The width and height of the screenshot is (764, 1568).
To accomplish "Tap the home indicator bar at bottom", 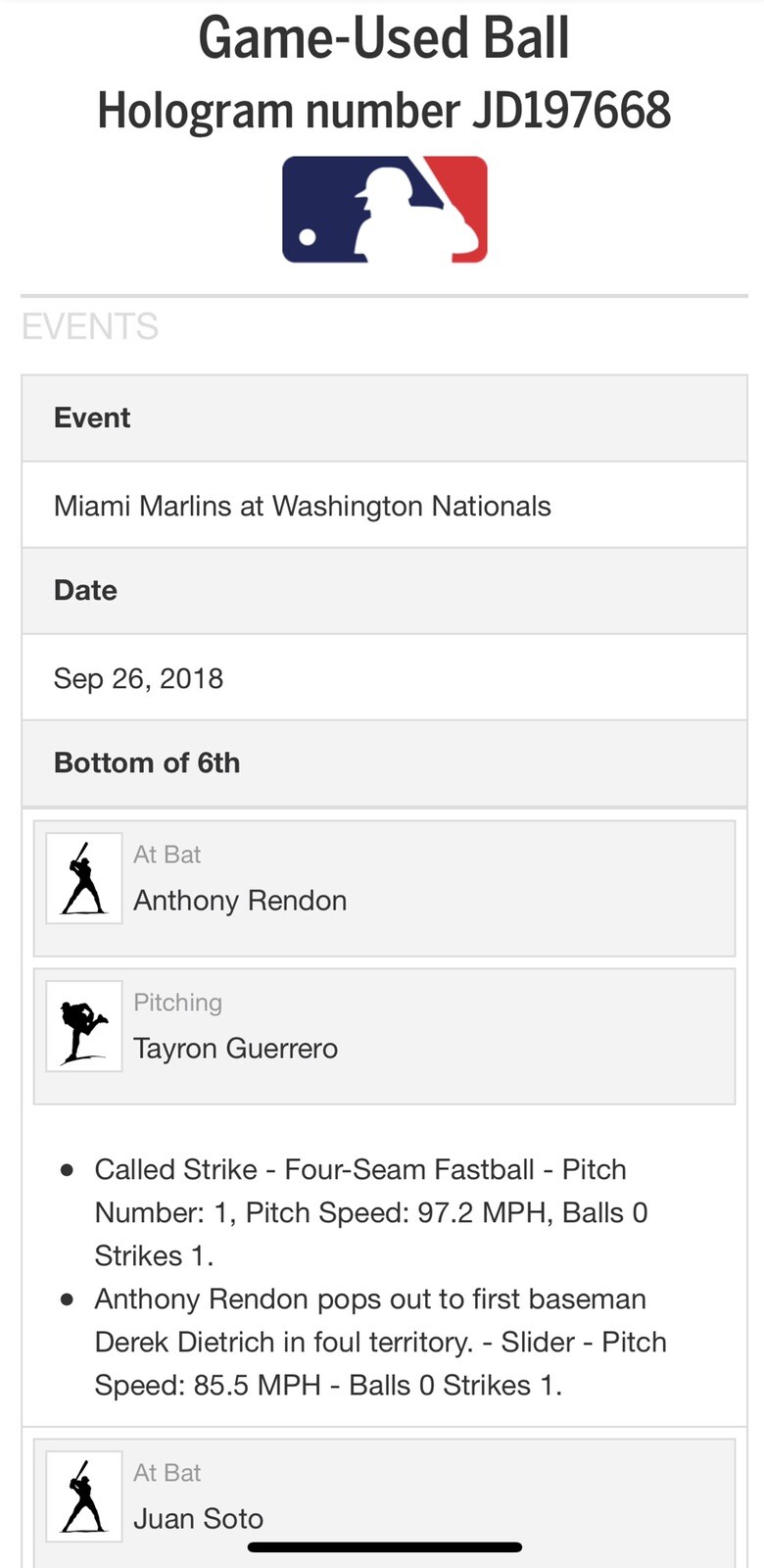I will pyautogui.click(x=384, y=1547).
